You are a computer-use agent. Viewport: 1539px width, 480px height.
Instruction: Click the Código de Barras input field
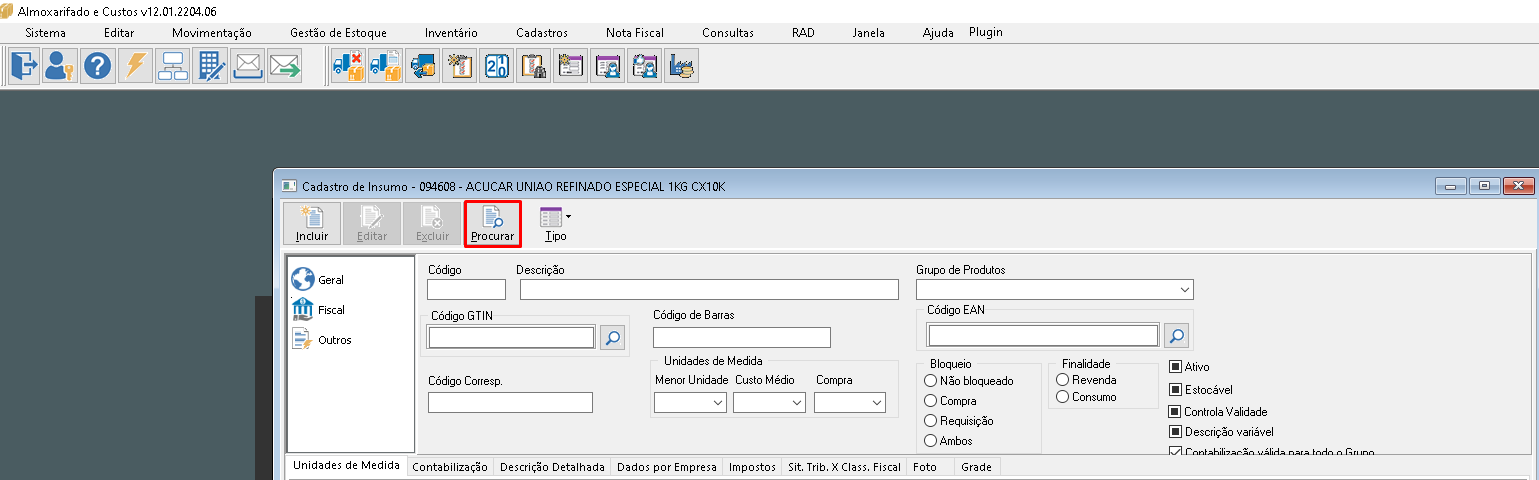click(742, 337)
